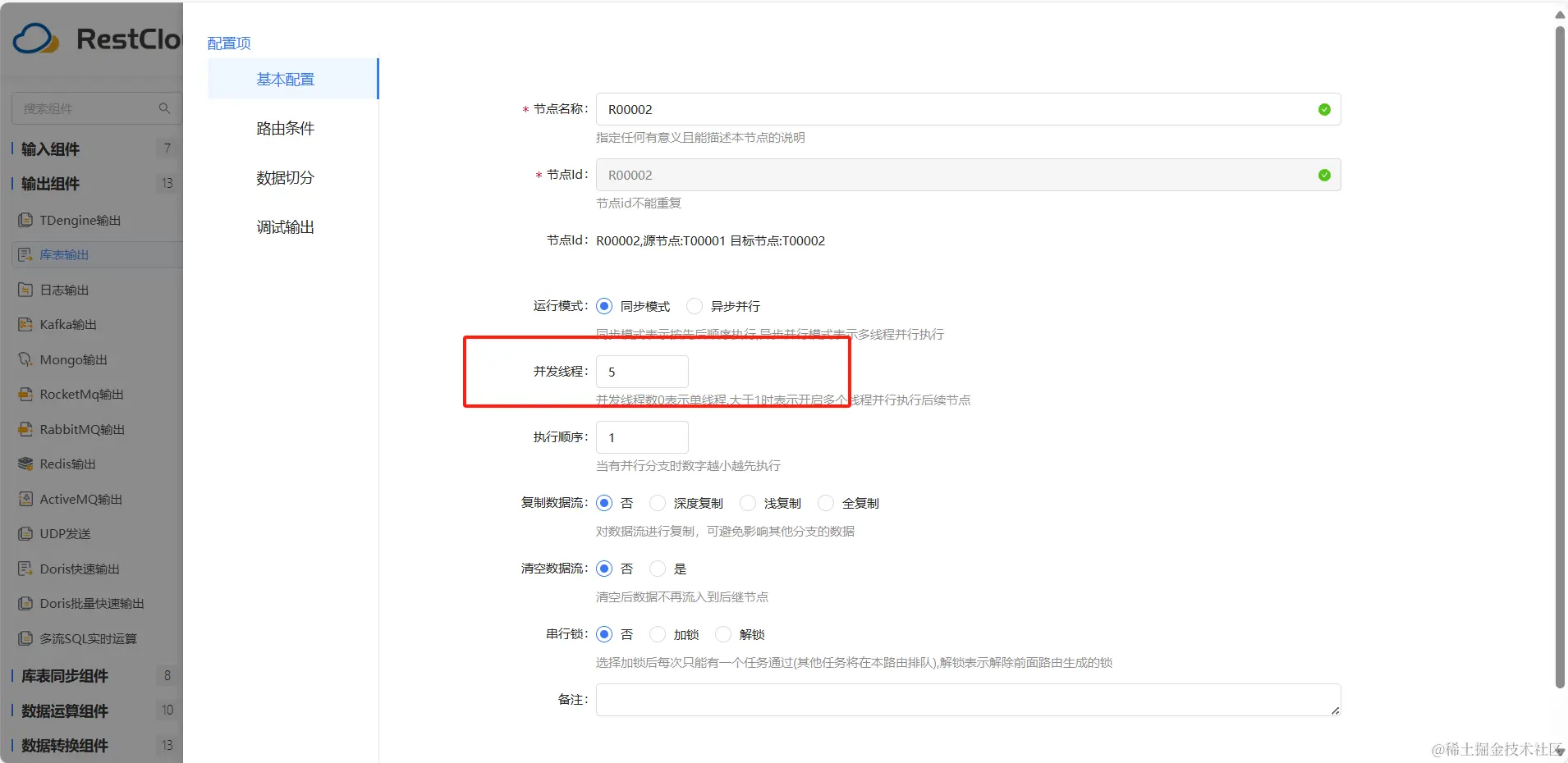
Task: Click the 日志输出 component icon
Action: pos(25,290)
